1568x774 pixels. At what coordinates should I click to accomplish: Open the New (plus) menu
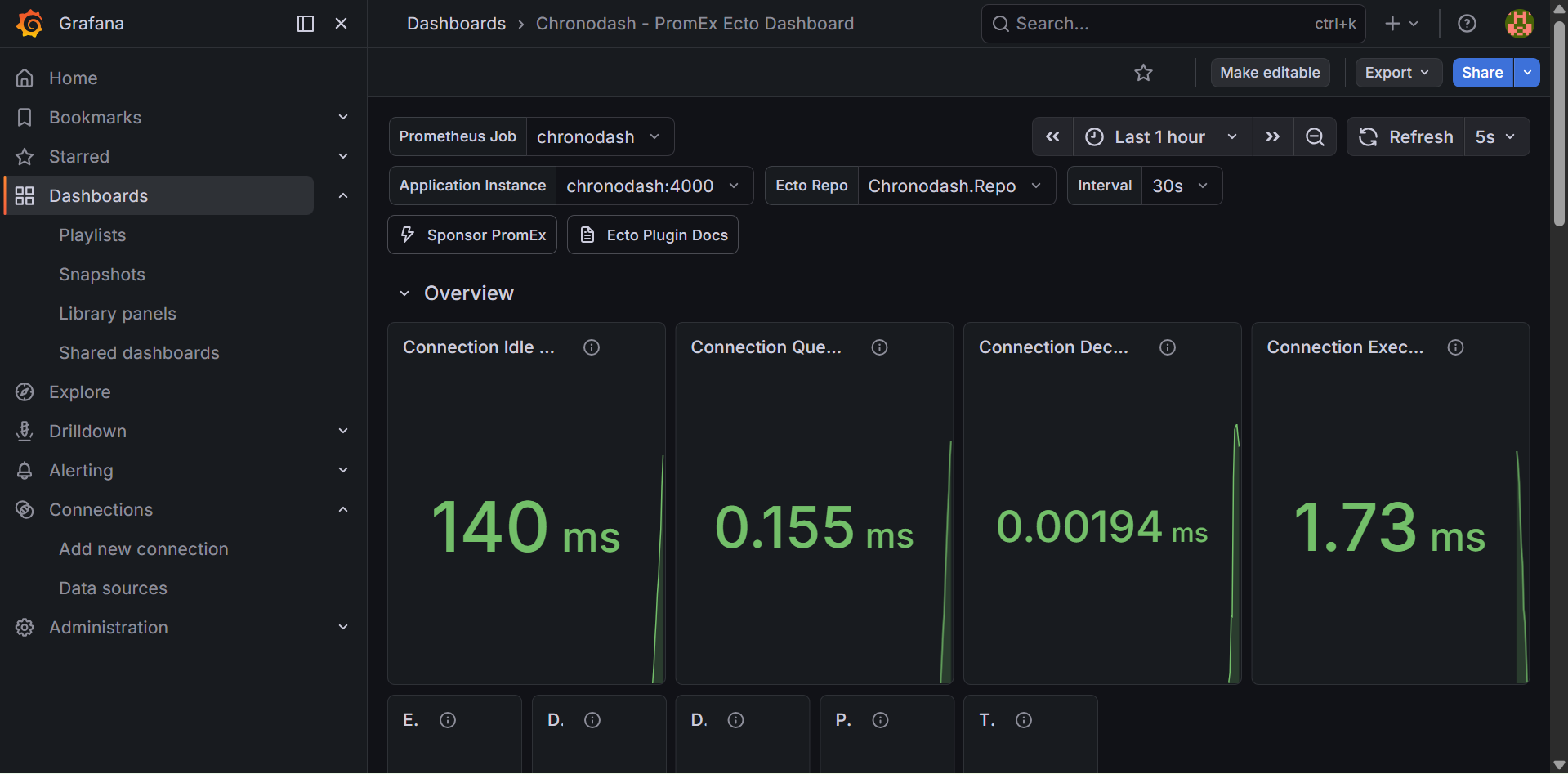click(1401, 24)
